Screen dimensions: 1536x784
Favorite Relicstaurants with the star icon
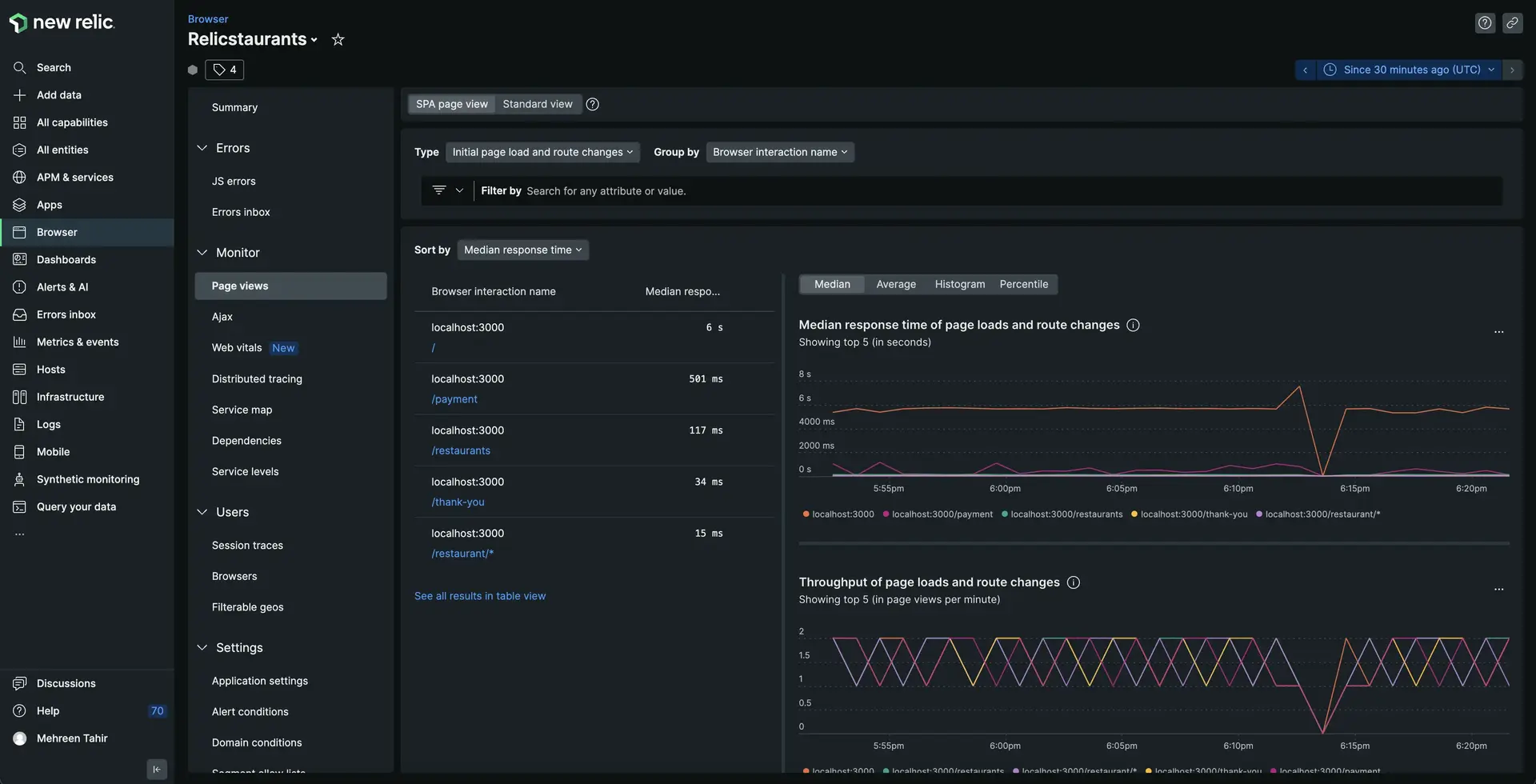[338, 39]
